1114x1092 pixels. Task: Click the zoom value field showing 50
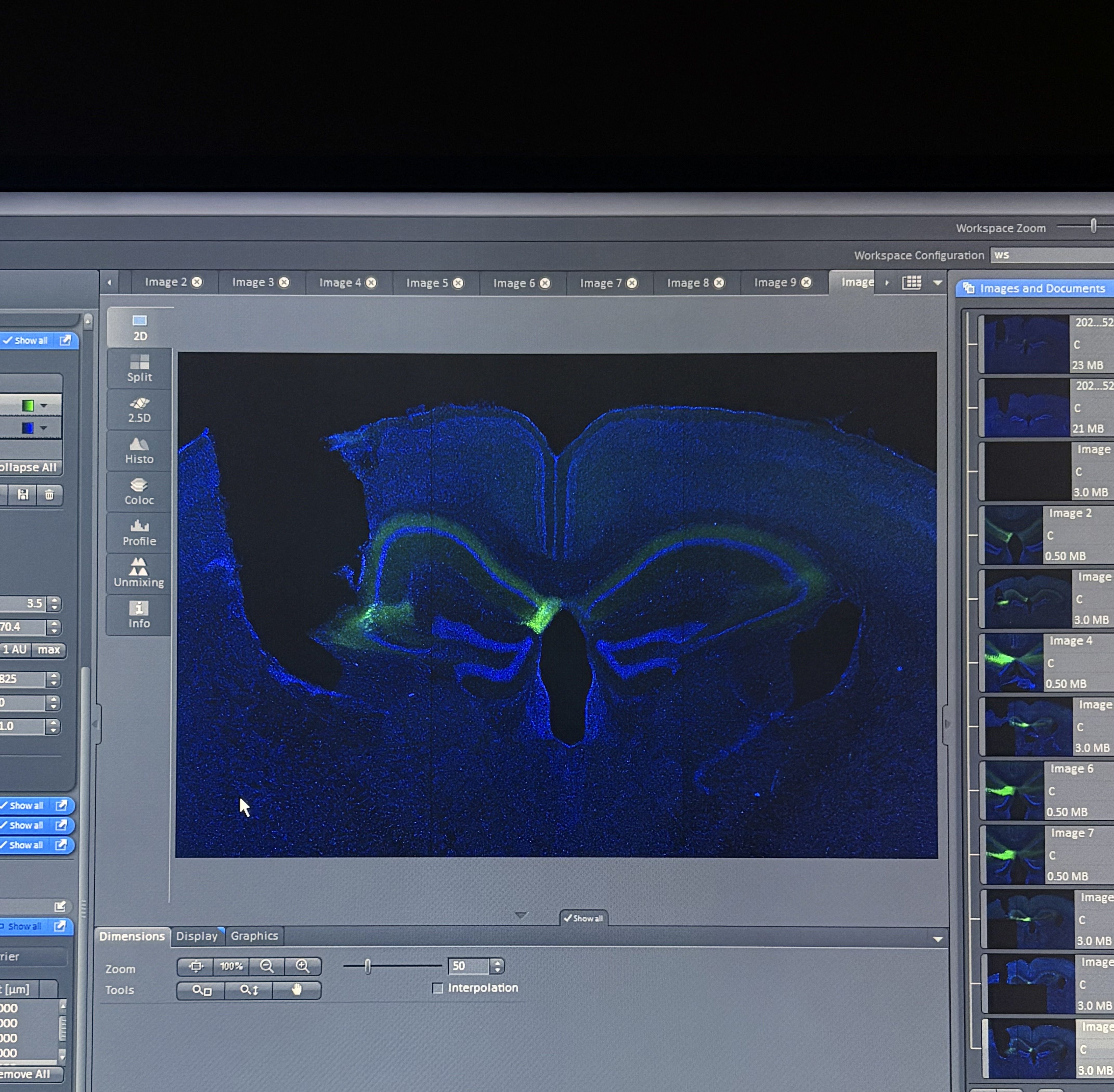(x=469, y=966)
